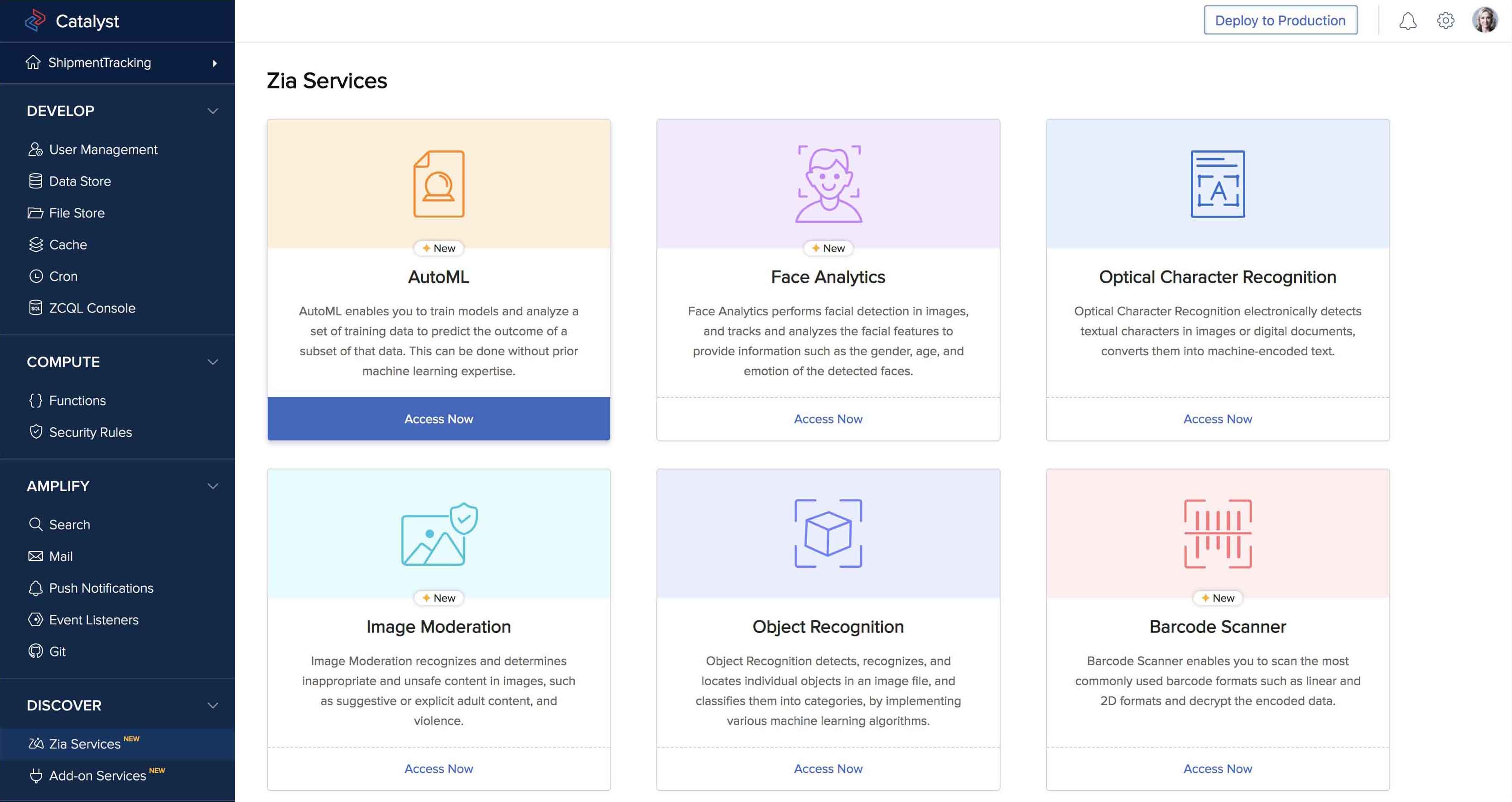The height and width of the screenshot is (802, 1512).
Task: Click the Face Analytics card icon
Action: pos(828,184)
